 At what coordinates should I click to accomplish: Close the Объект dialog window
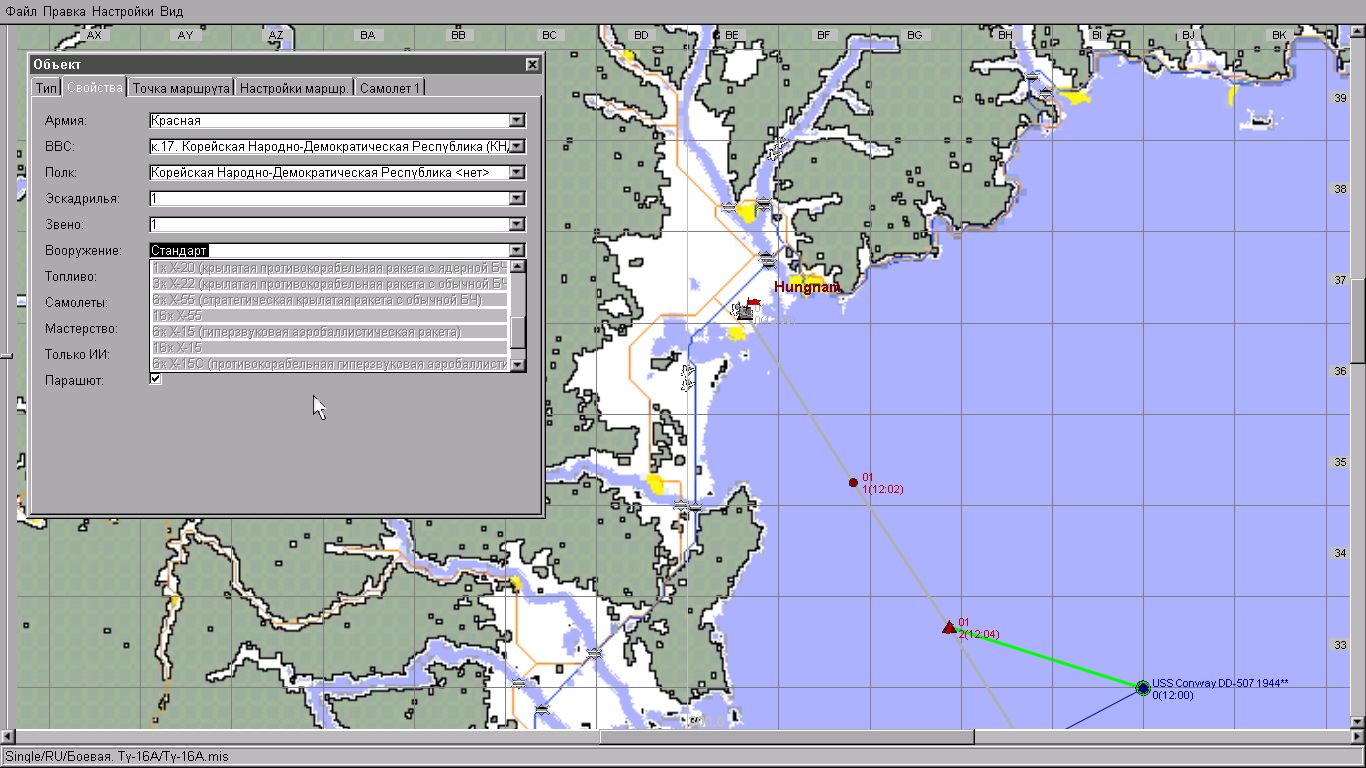532,64
